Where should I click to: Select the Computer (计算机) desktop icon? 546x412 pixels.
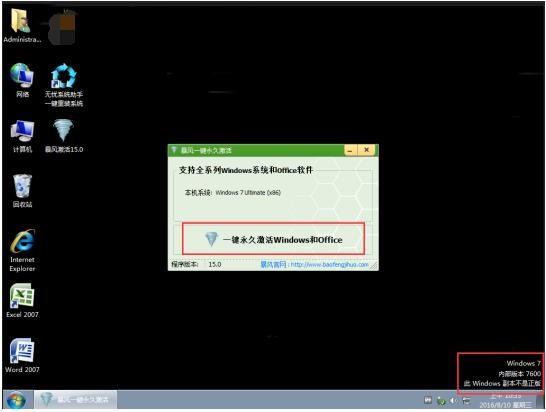(22, 136)
